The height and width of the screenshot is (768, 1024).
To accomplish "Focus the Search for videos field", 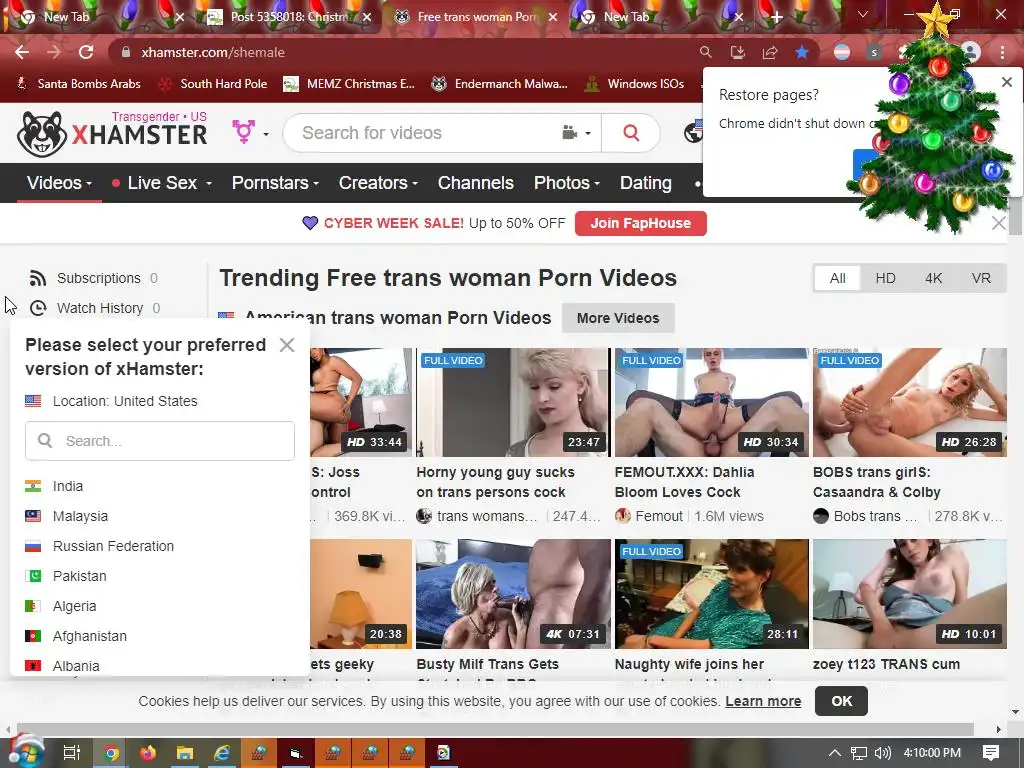I will [424, 133].
